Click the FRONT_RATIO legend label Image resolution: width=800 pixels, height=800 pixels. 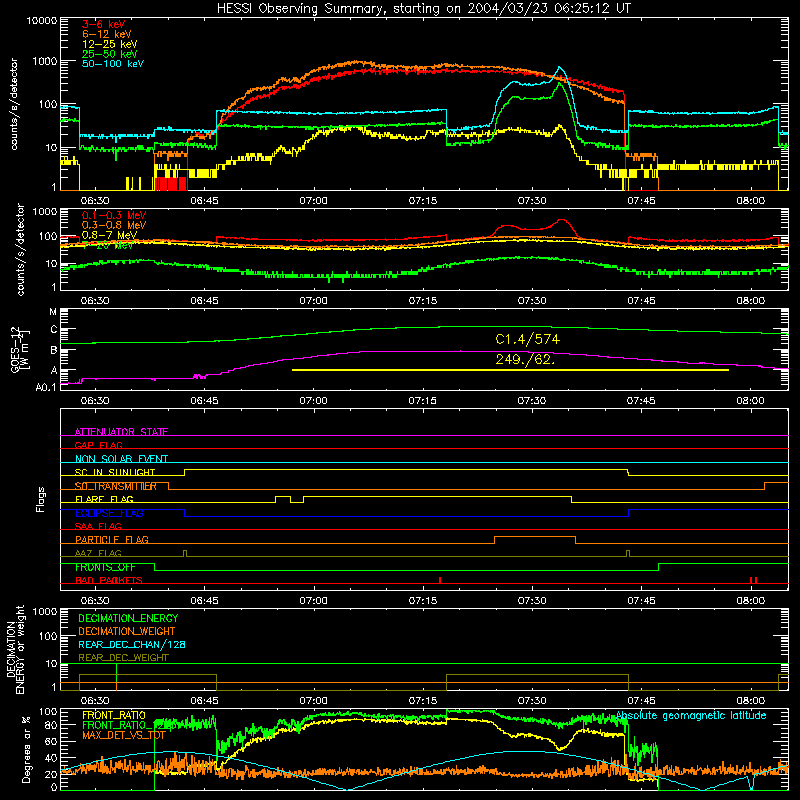click(114, 715)
